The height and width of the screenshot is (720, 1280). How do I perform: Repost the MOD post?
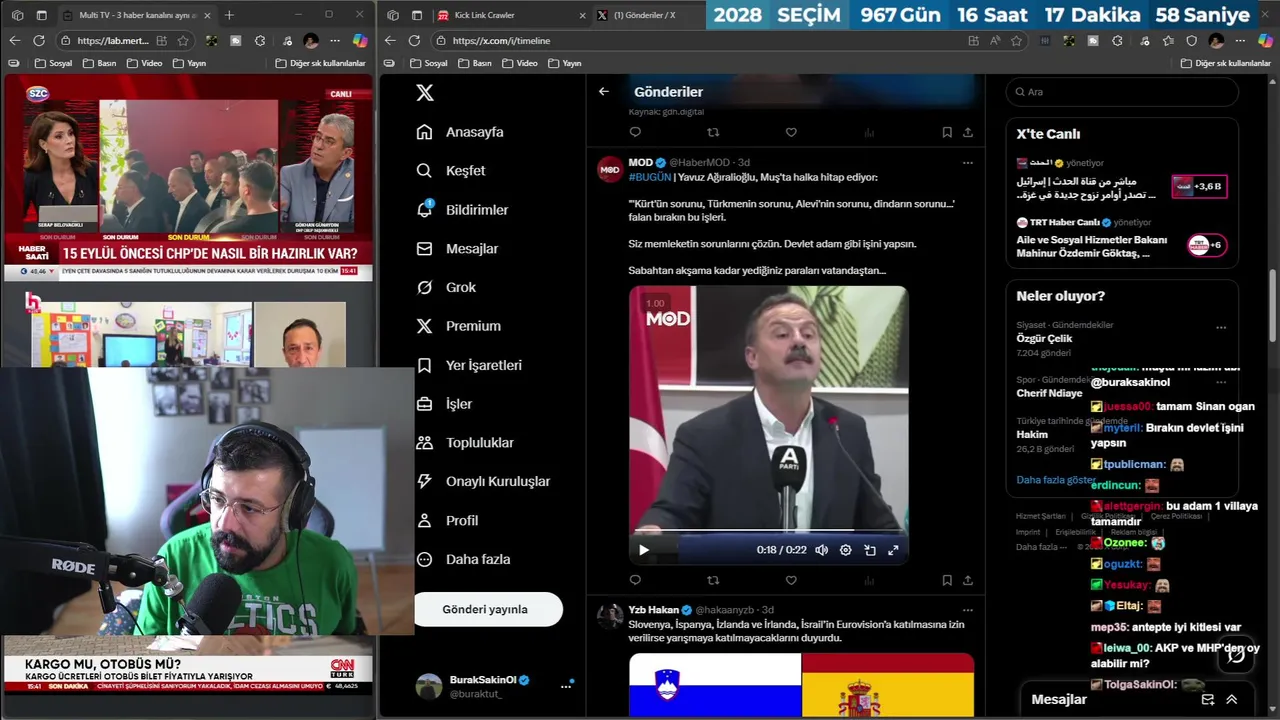(x=713, y=580)
